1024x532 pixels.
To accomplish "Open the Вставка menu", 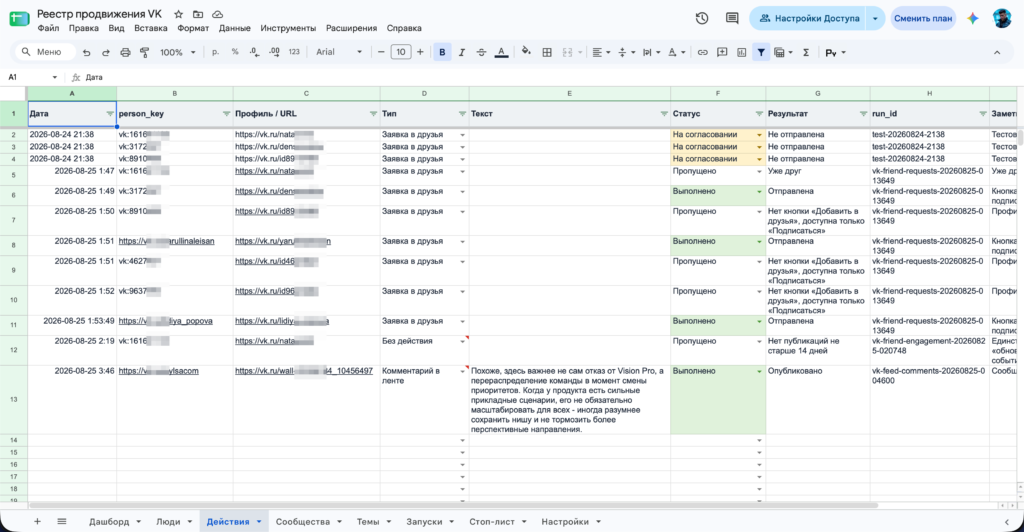I will tap(151, 28).
